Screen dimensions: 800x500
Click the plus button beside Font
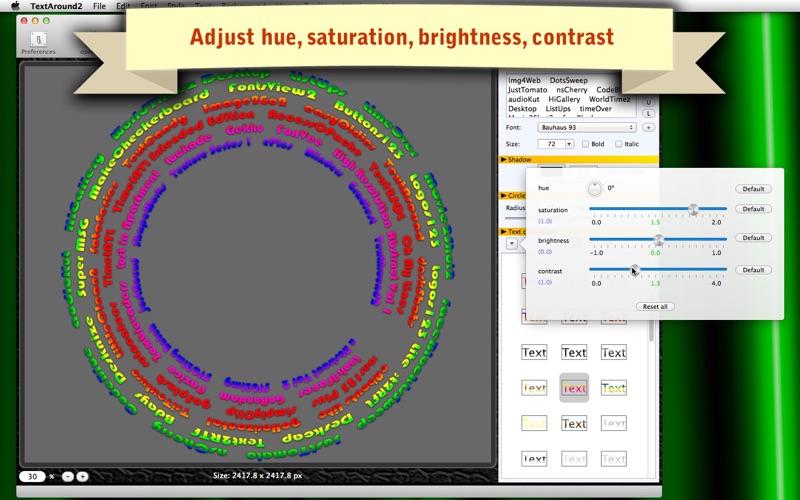648,128
